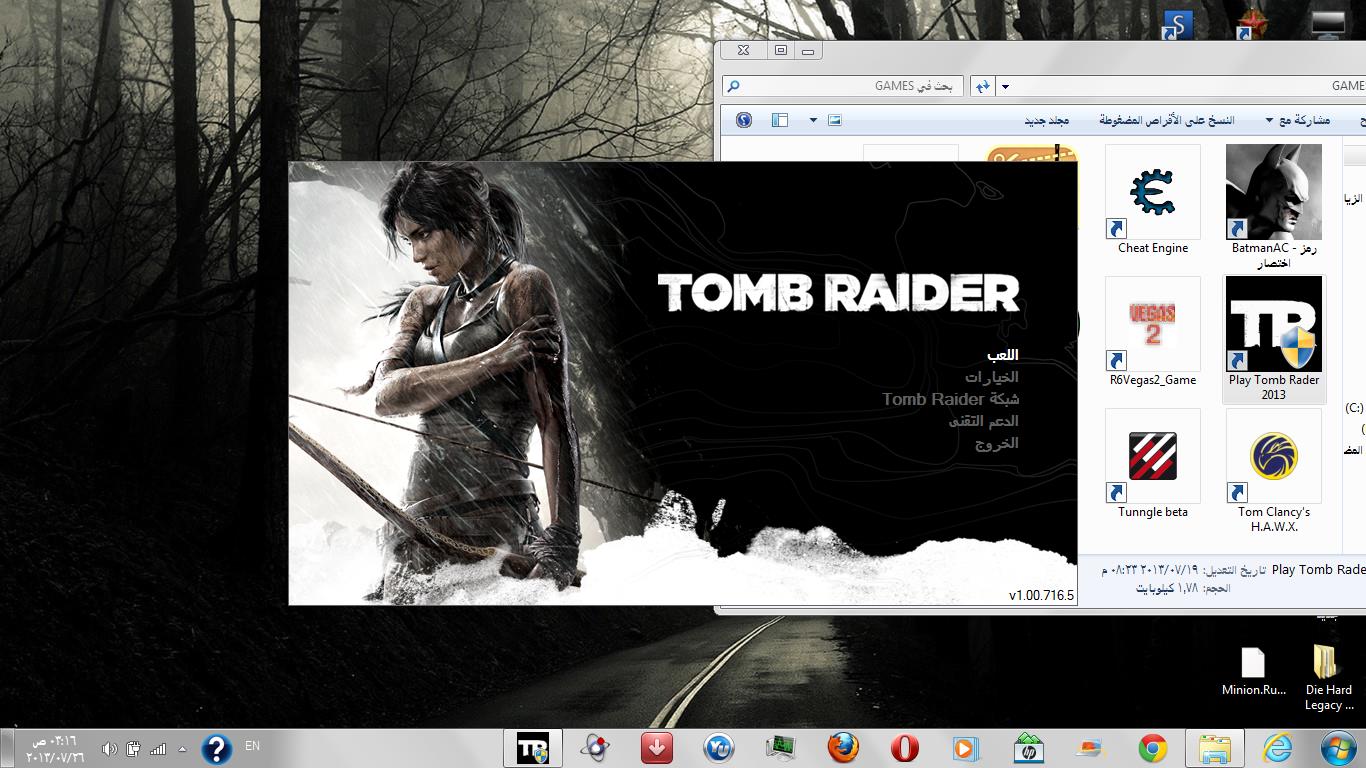Select Tom Clancy's H.A.W.X. shortcut
The width and height of the screenshot is (1366, 768).
pos(1274,471)
